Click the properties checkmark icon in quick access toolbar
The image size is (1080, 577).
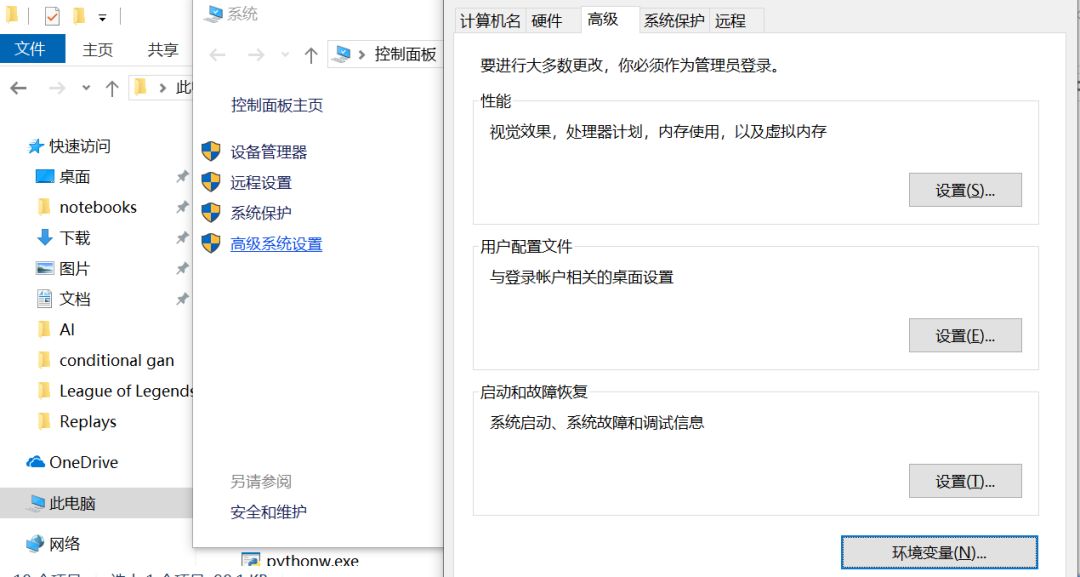[52, 15]
